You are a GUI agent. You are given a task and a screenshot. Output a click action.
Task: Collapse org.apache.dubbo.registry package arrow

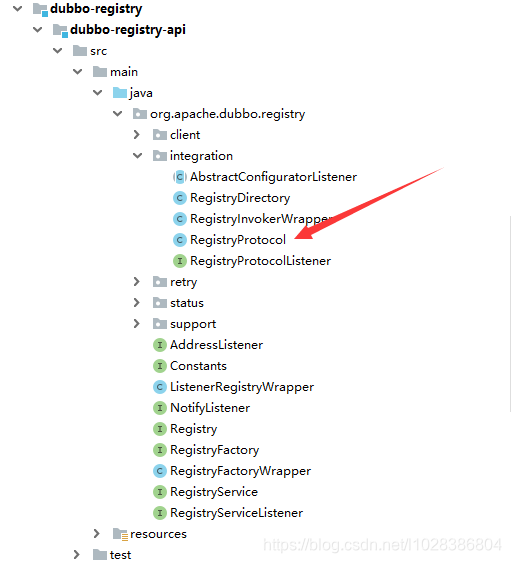[x=118, y=114]
